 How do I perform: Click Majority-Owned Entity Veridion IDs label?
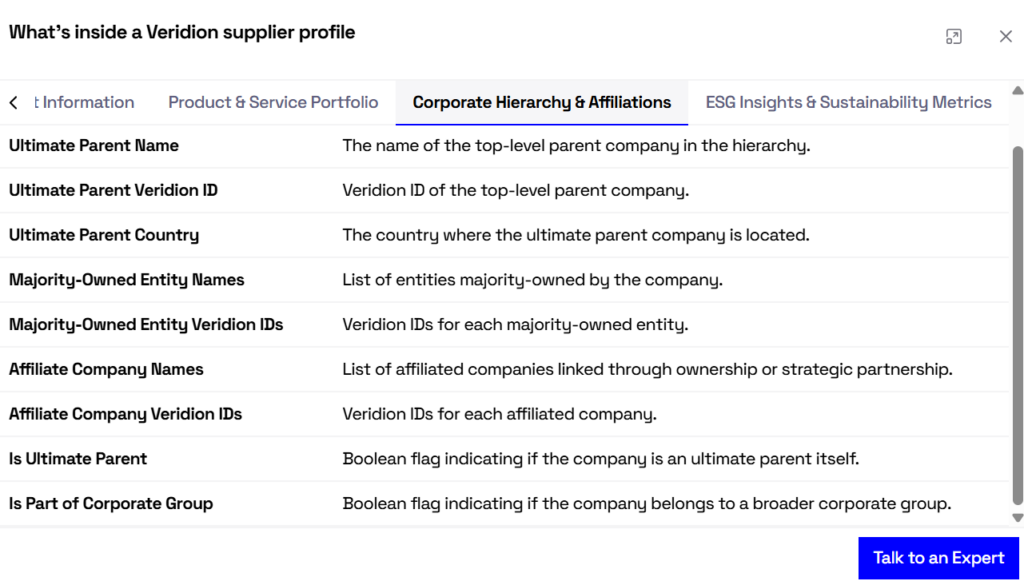(x=146, y=324)
